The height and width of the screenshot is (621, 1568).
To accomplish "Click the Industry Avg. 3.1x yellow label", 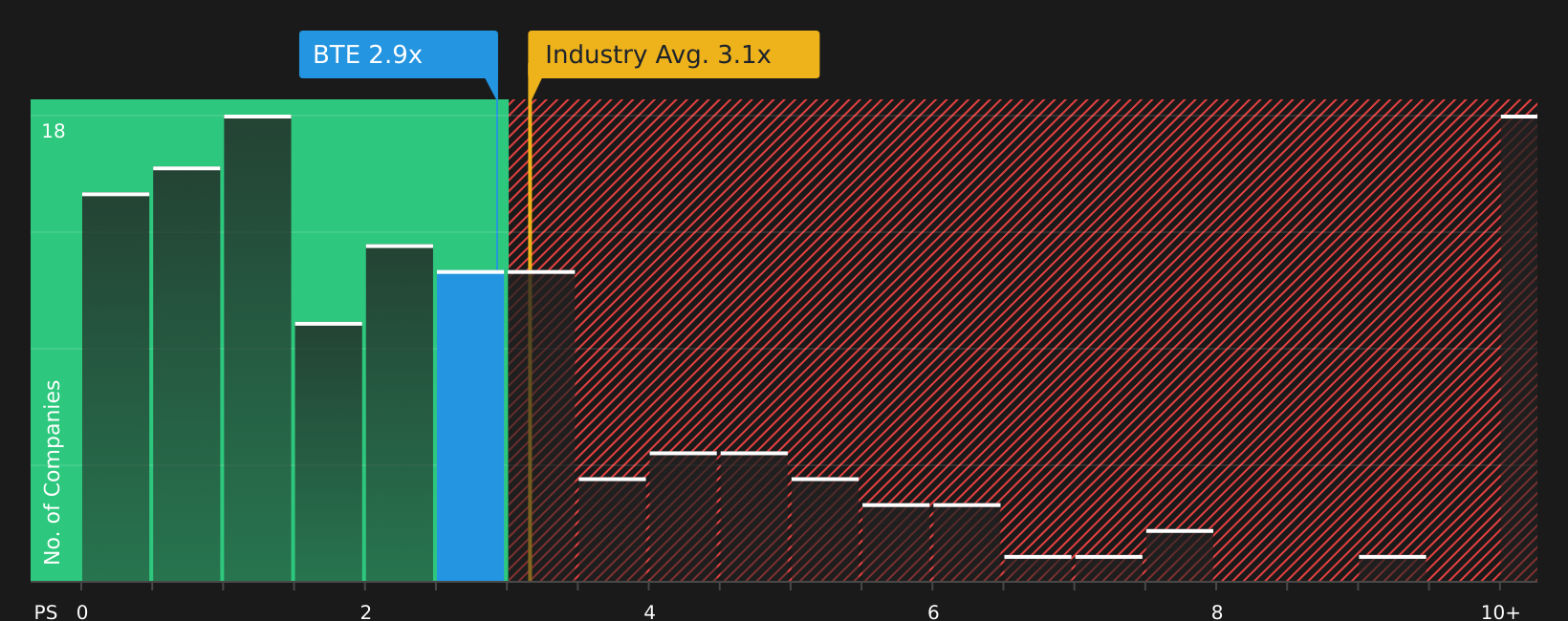I will [673, 54].
